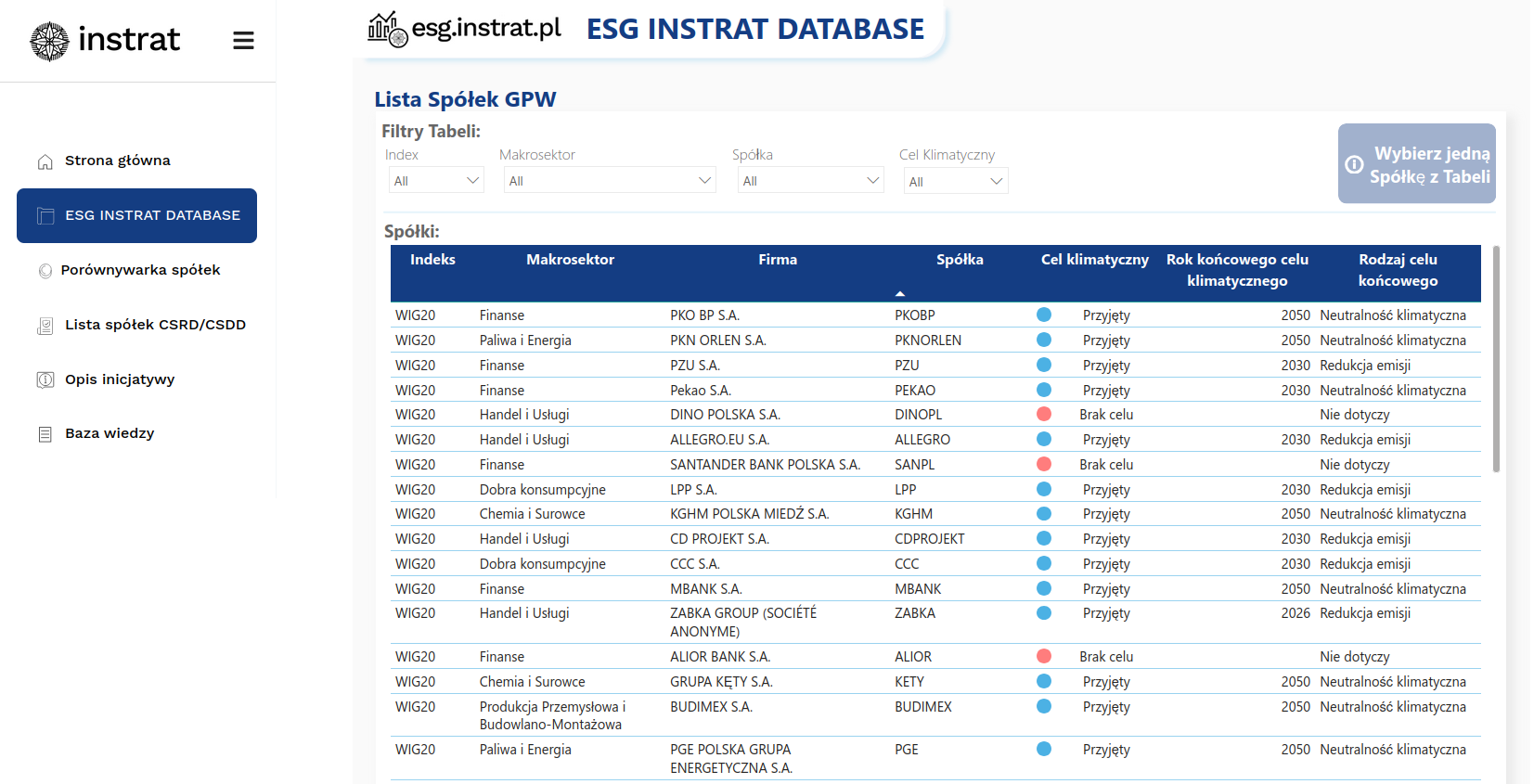Select the SANTANDER BANK POLSKA S.A. cell
1534x784 pixels.
click(x=765, y=465)
